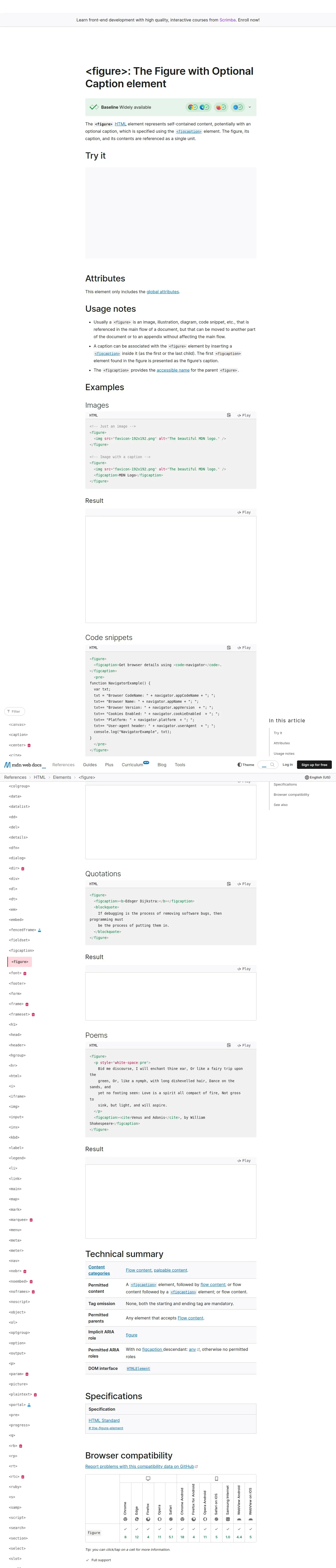This screenshot has width=336, height=1568.
Task: Click Safari desktop icon in compatibility header
Action: 171,1519
